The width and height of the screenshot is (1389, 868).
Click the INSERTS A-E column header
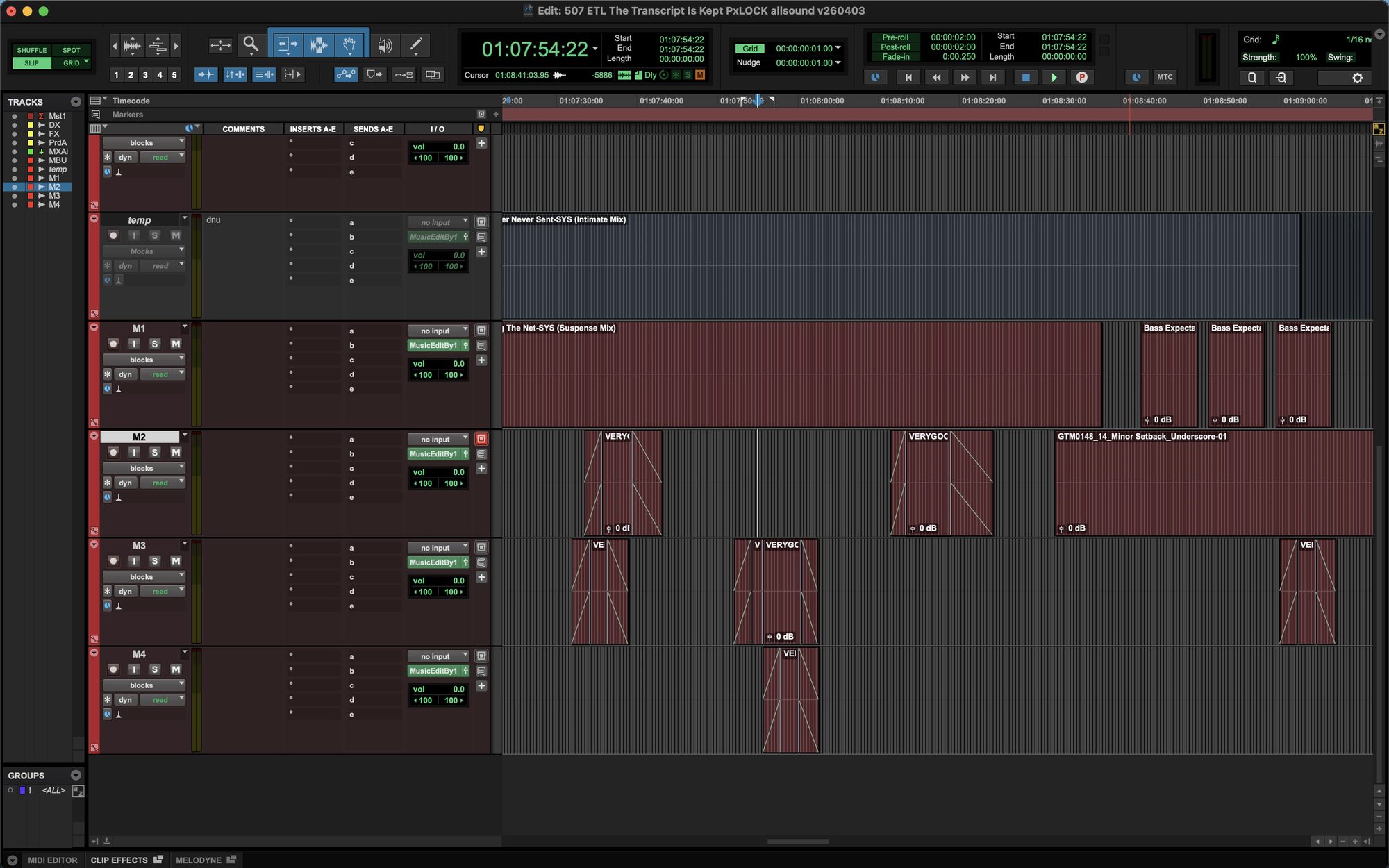pos(313,129)
